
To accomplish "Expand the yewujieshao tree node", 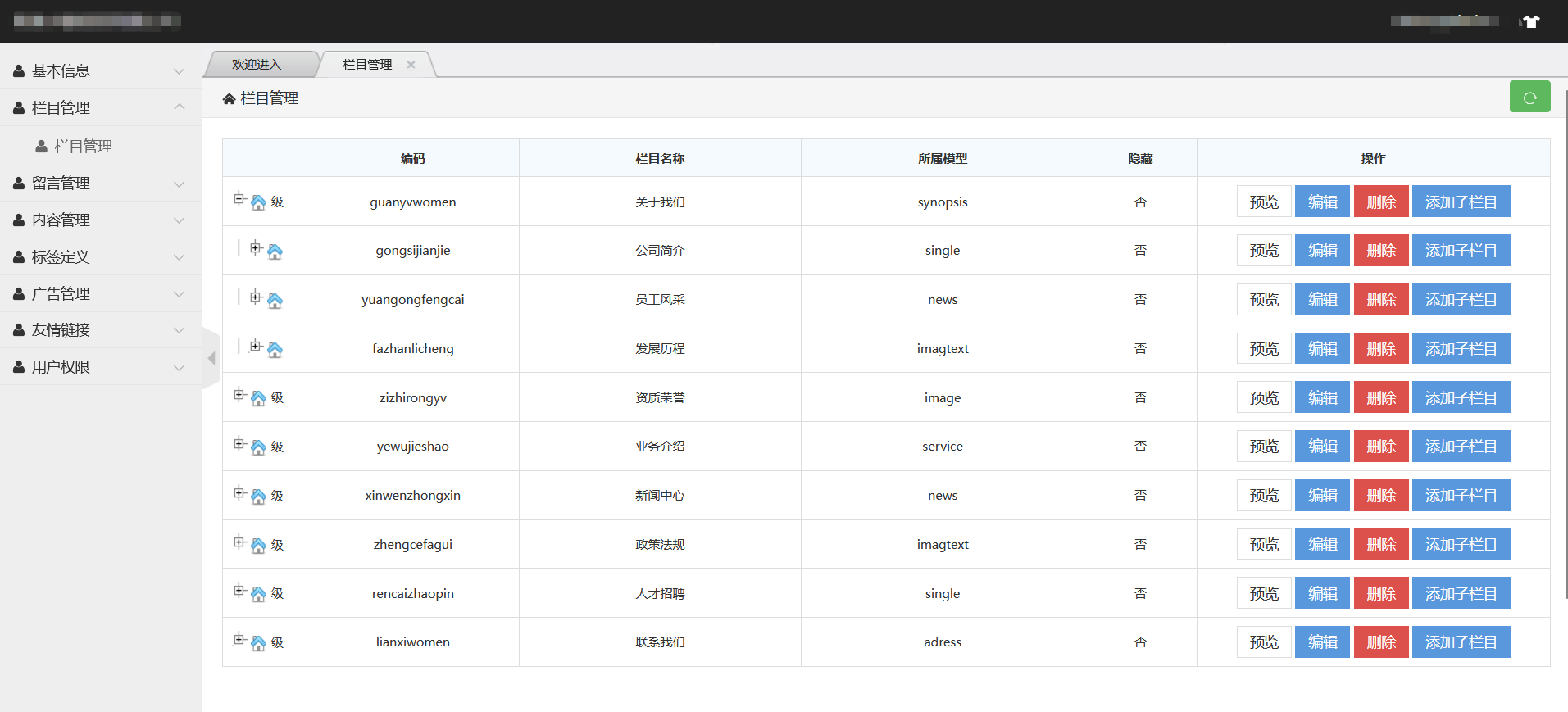I will (239, 444).
